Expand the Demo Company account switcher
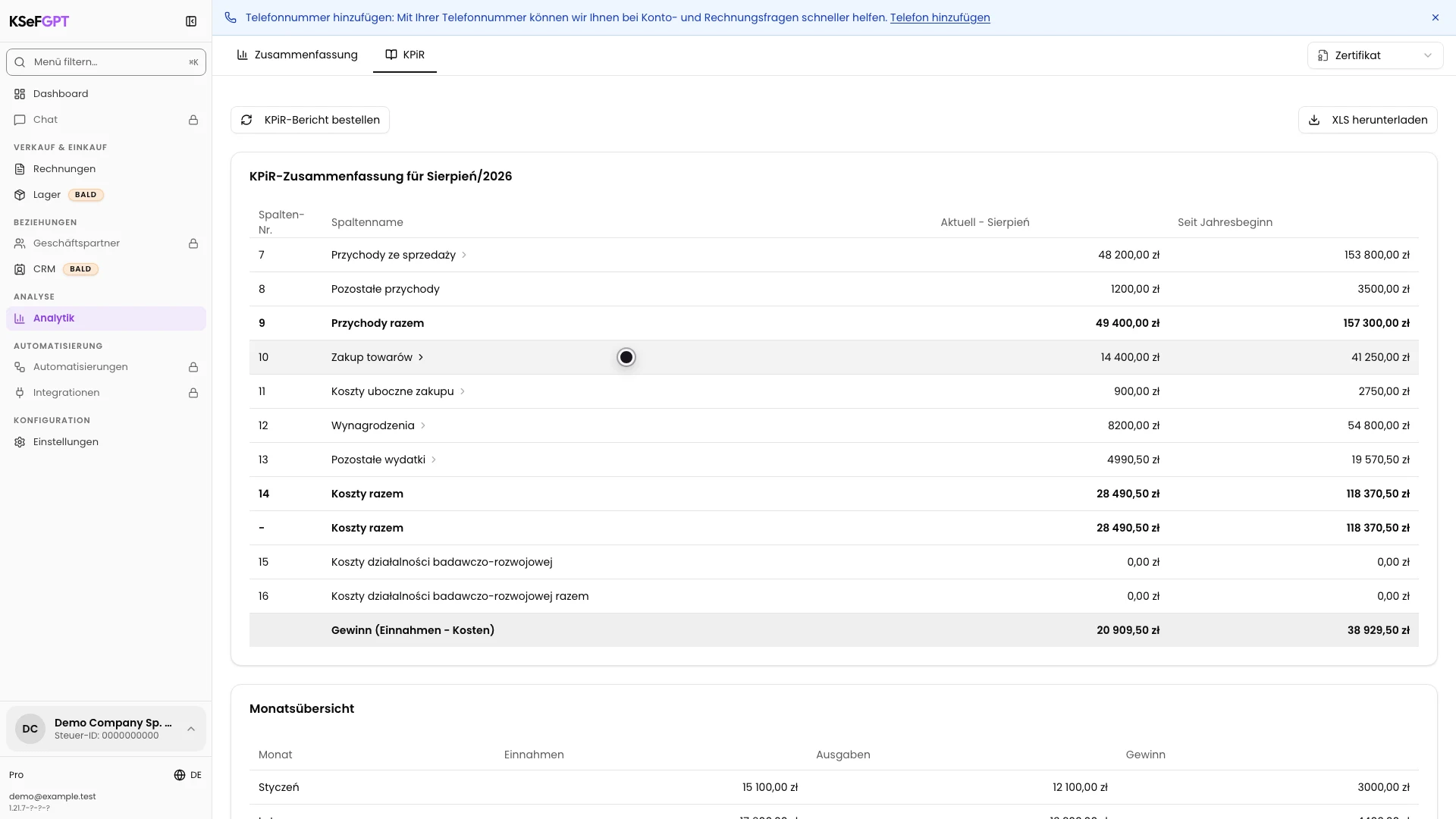1456x819 pixels. click(106, 729)
